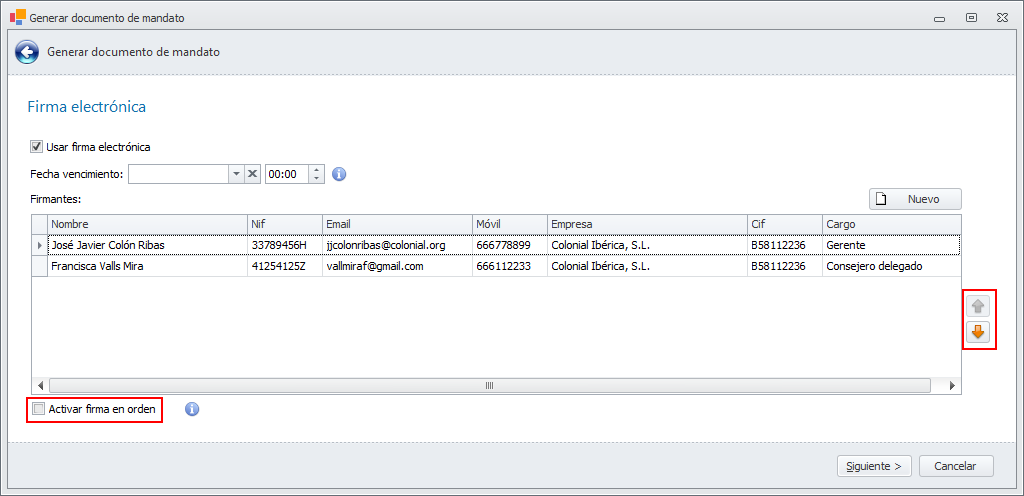Close the Generar documento de mandato window

click(x=1002, y=18)
